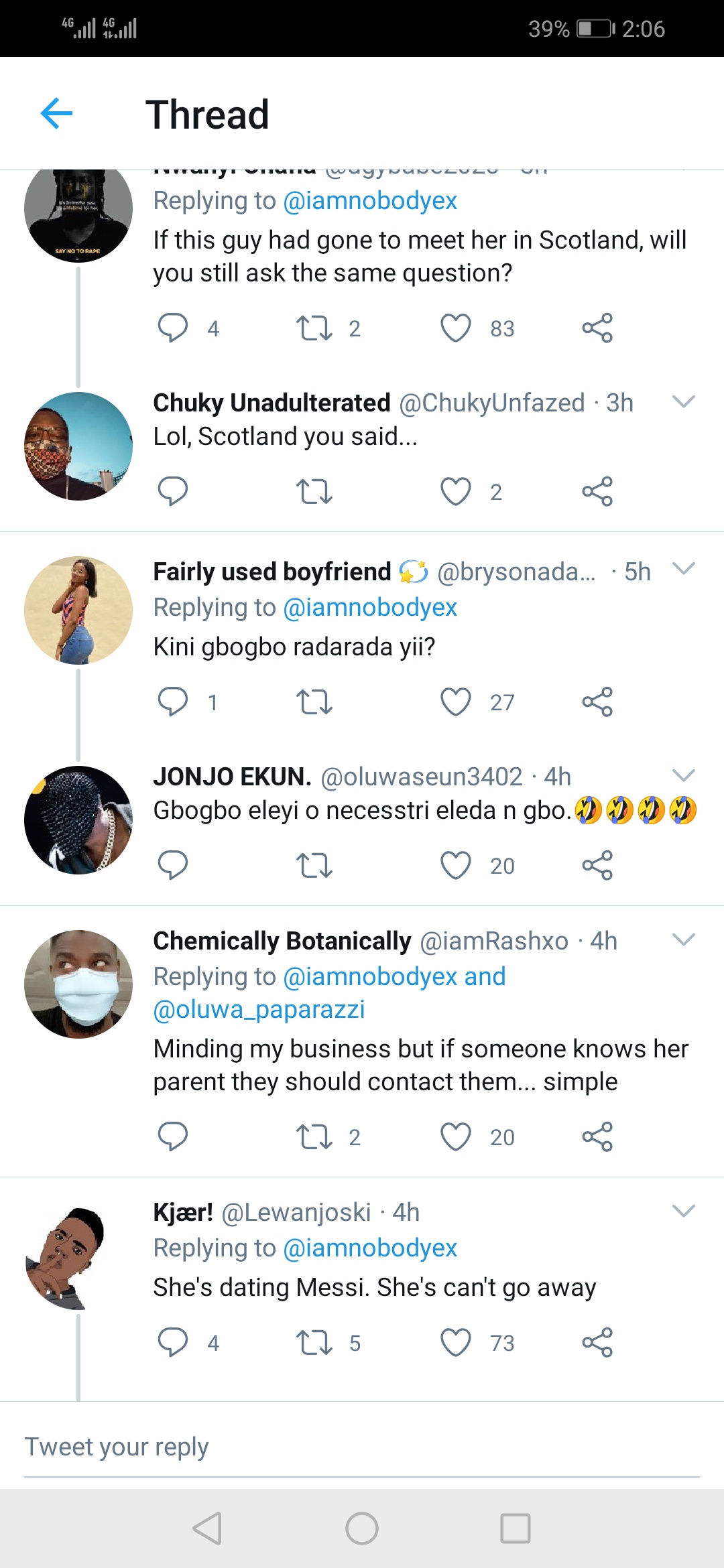The image size is (724, 1568).
Task: Like the tweet with 83 likes
Action: tap(455, 328)
